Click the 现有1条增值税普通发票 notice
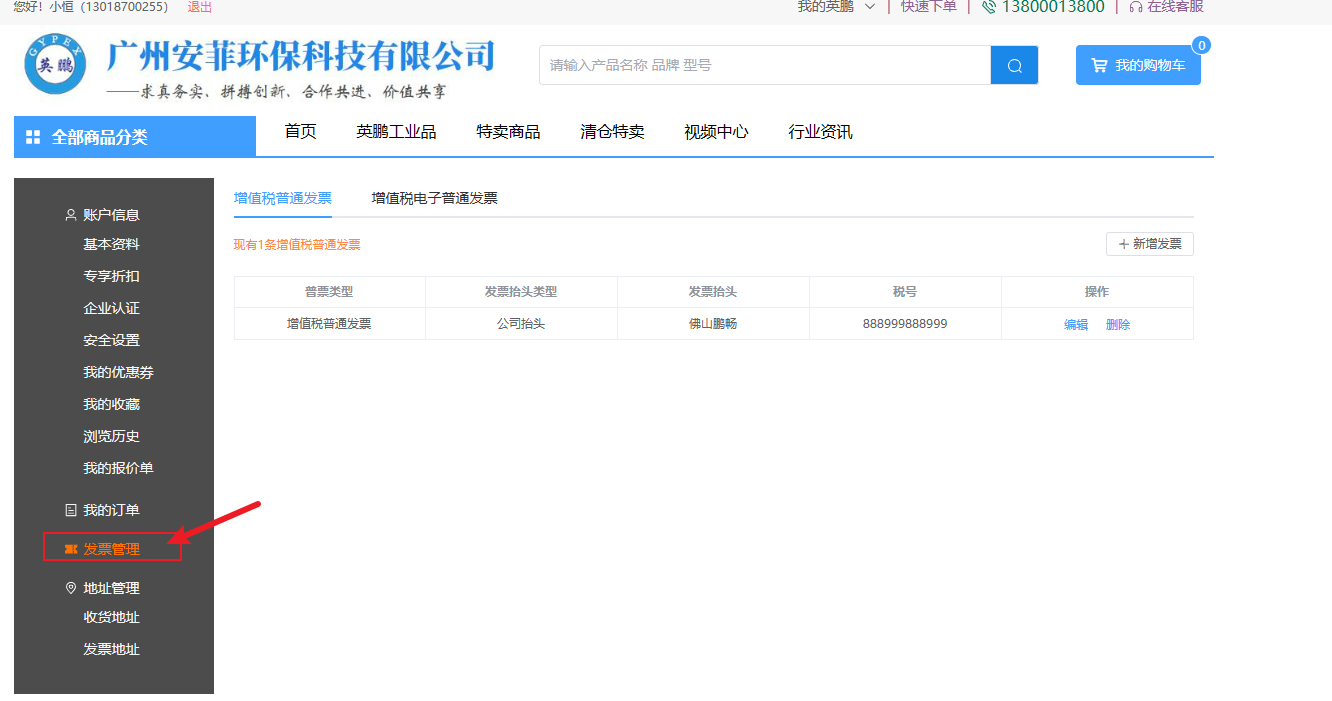This screenshot has height=701, width=1332. 297,245
